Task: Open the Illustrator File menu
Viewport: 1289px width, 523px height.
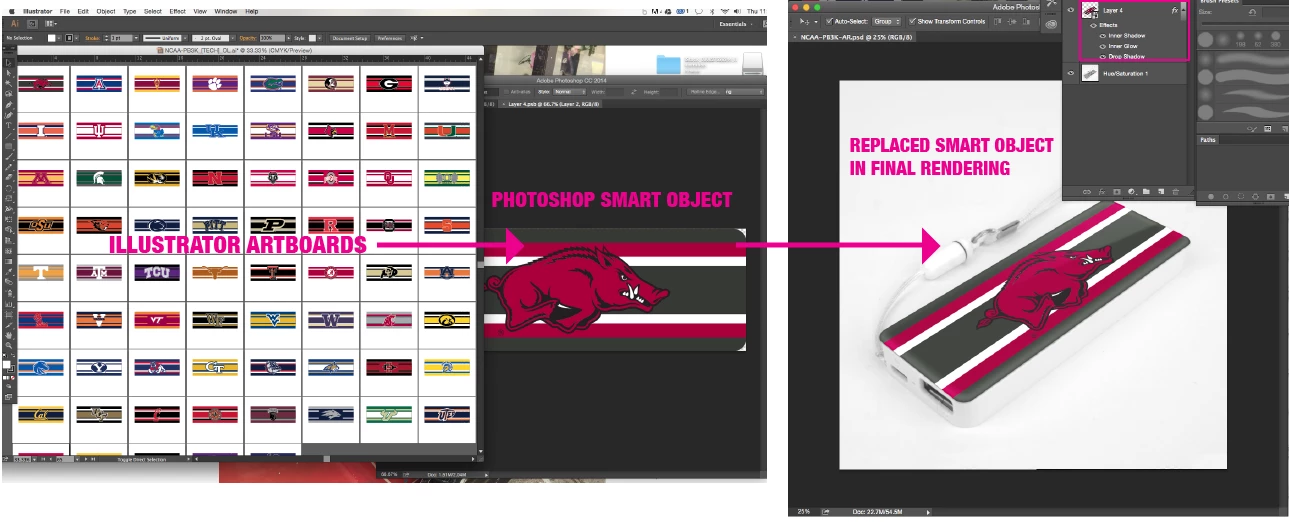Action: [65, 11]
